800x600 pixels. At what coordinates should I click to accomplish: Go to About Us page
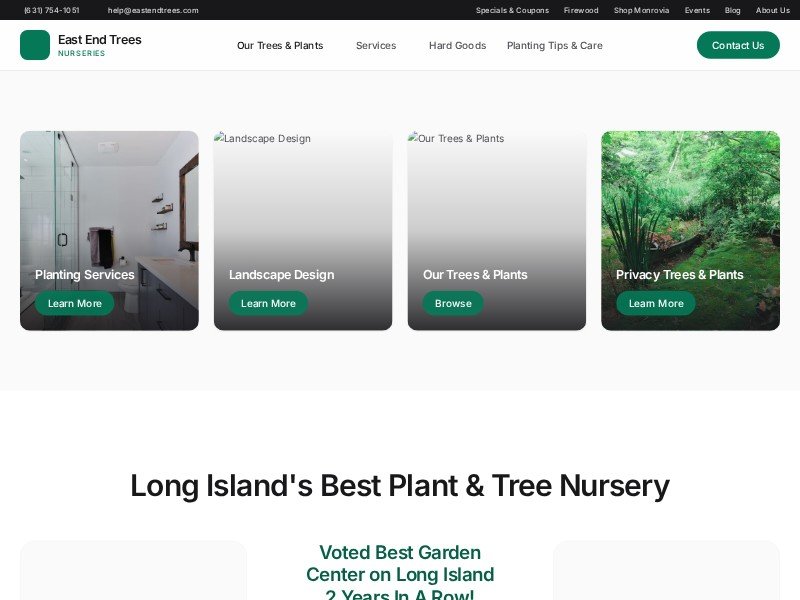click(x=772, y=10)
